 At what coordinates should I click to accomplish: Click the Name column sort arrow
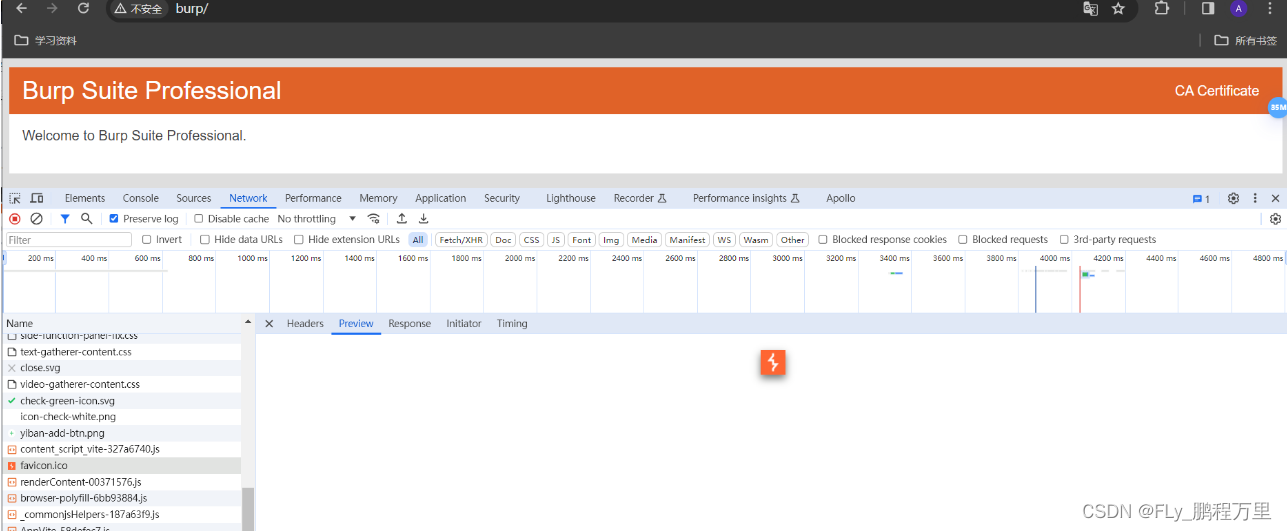248,324
